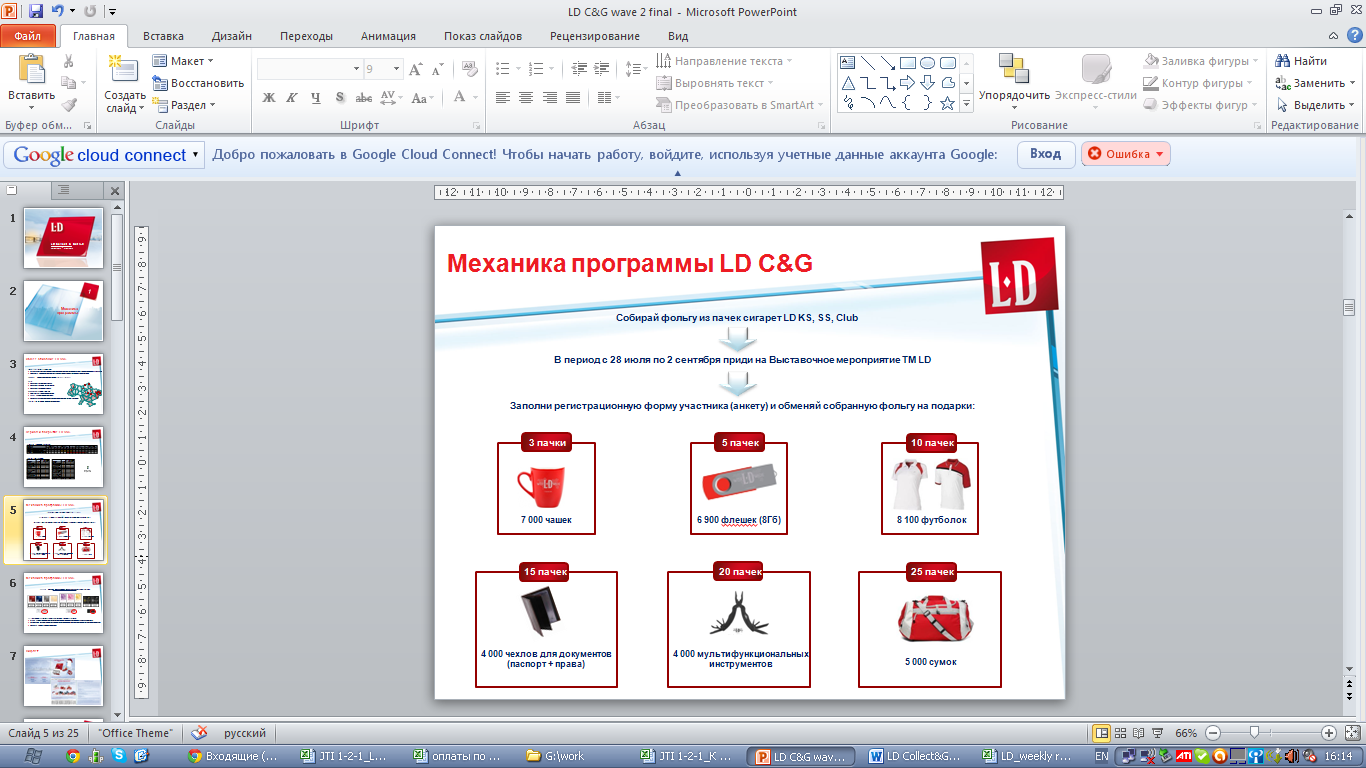Select slide 3 thumbnail
1366x768 pixels.
click(64, 384)
